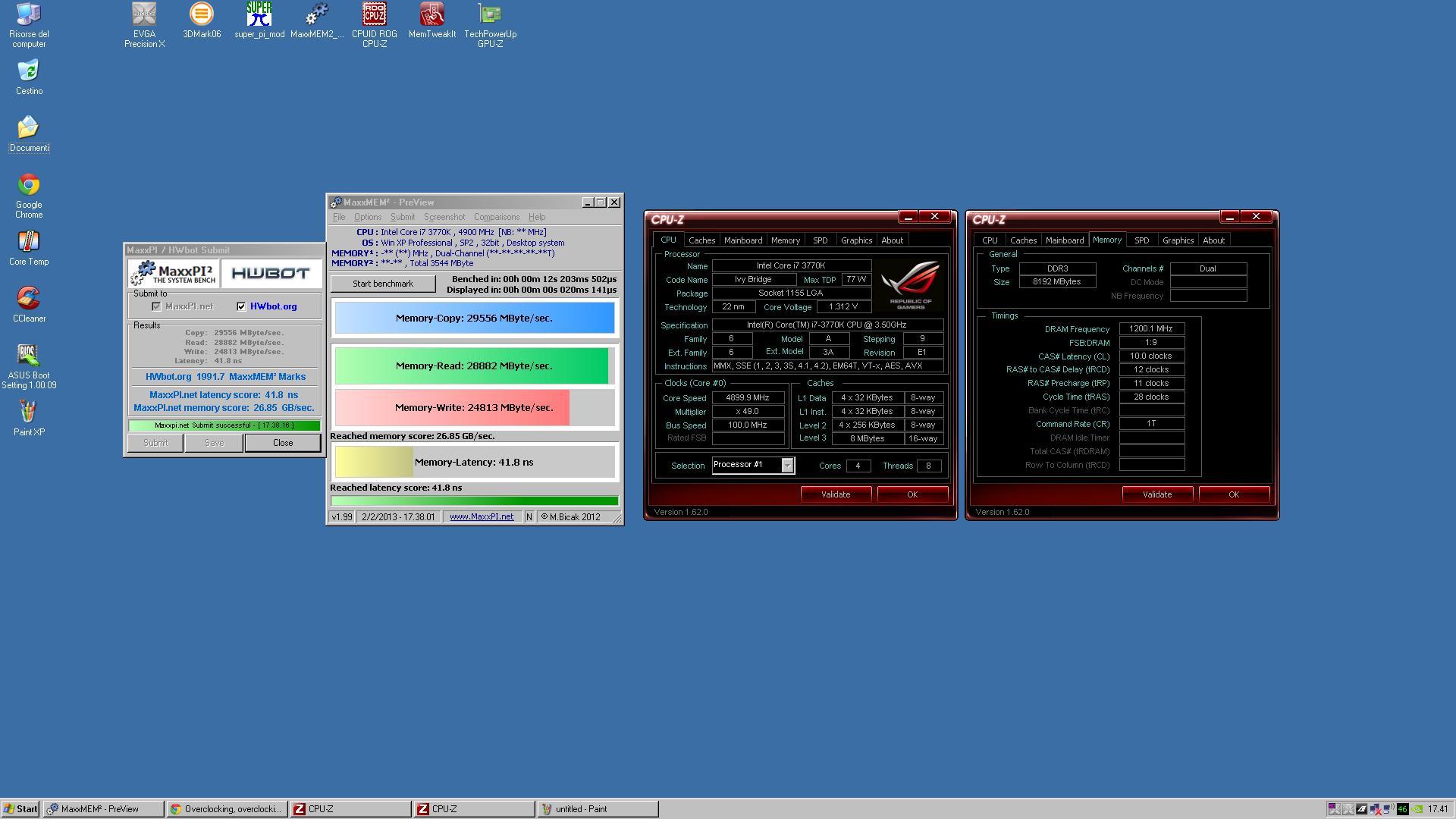Click Close in HWbot Submit window
This screenshot has height=819, width=1456.
click(x=283, y=443)
